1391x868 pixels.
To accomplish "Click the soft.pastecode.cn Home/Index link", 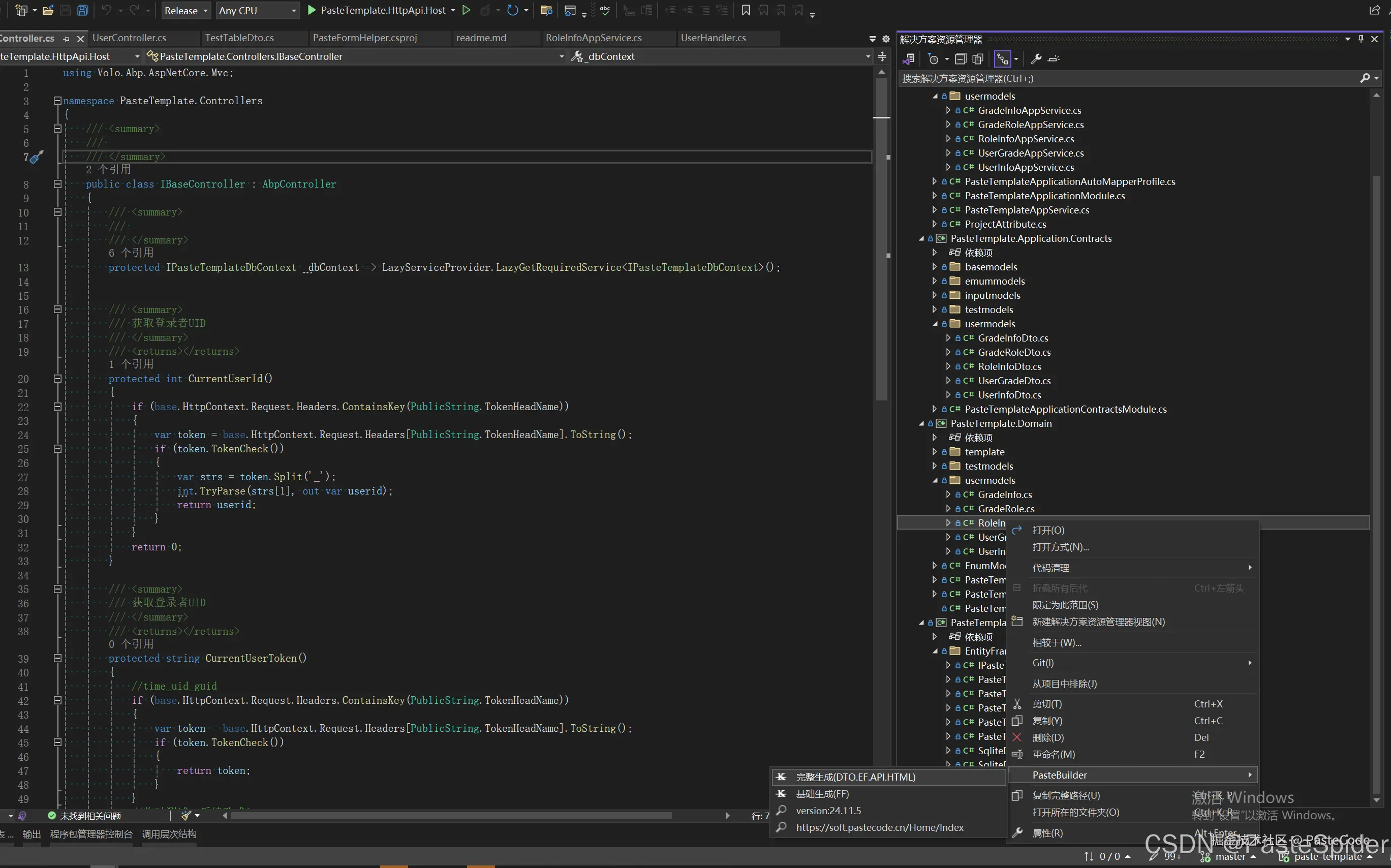I will 880,827.
